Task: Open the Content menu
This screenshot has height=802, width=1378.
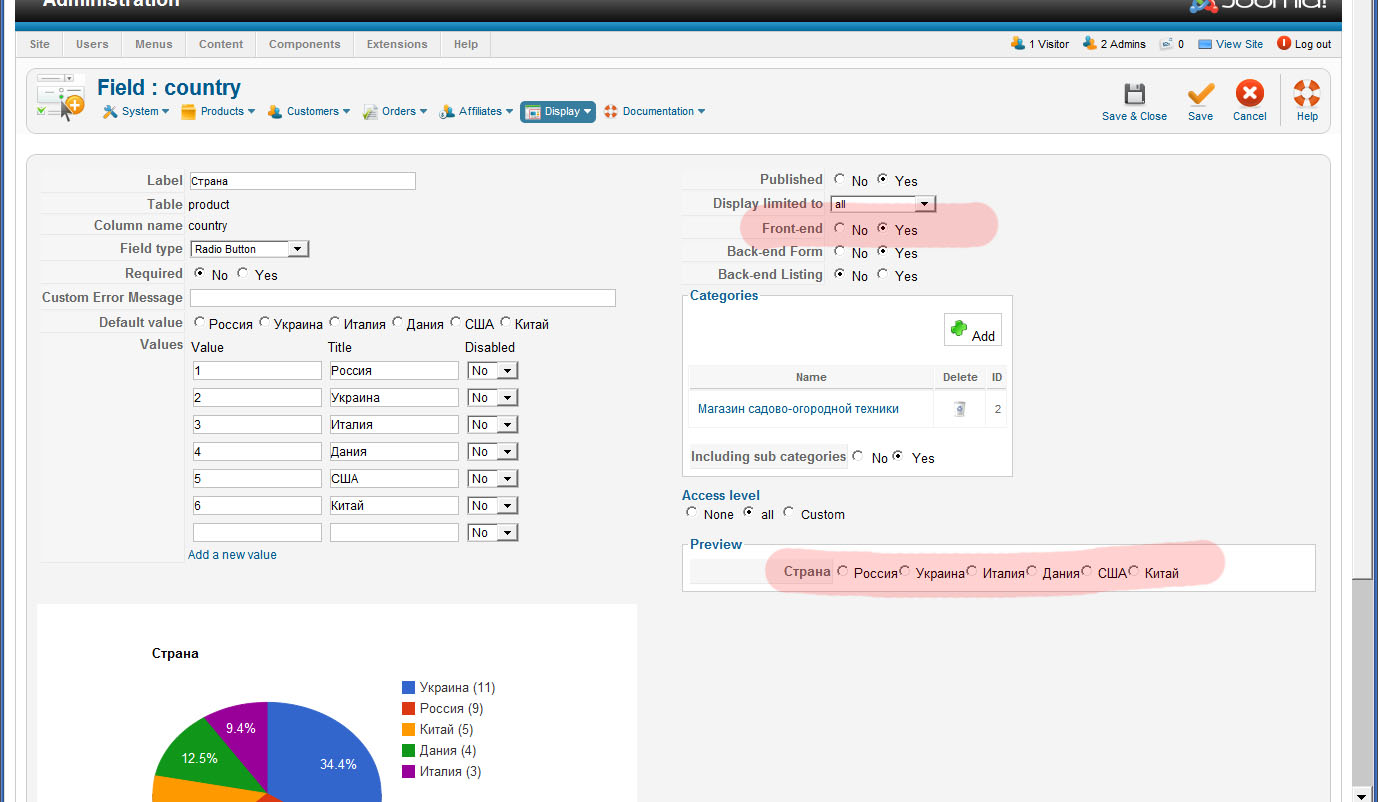Action: tap(221, 44)
